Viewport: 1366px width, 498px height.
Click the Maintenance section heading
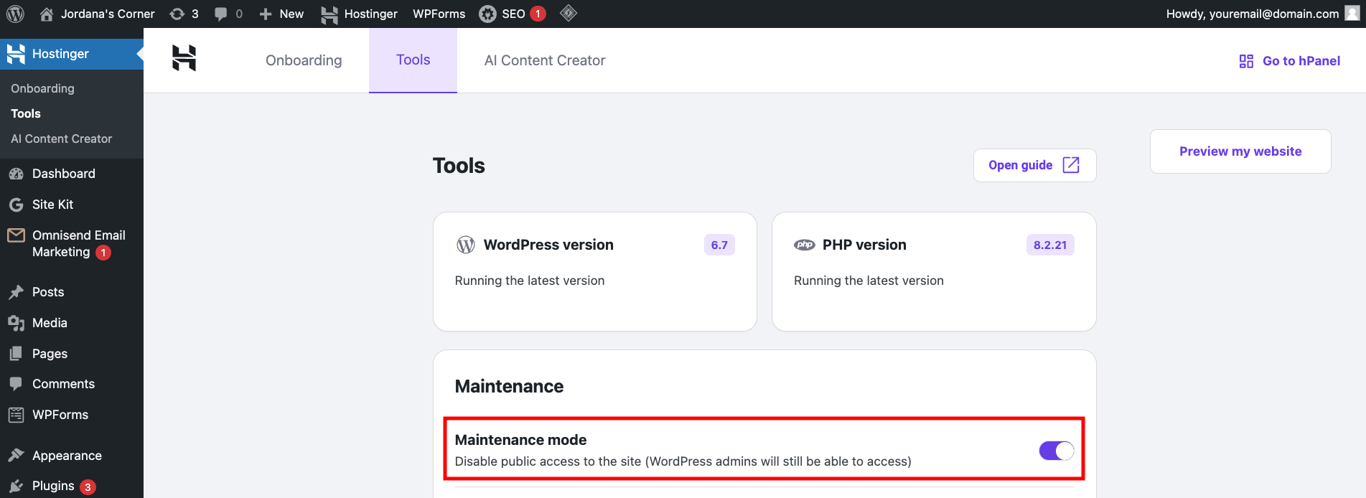pos(509,386)
